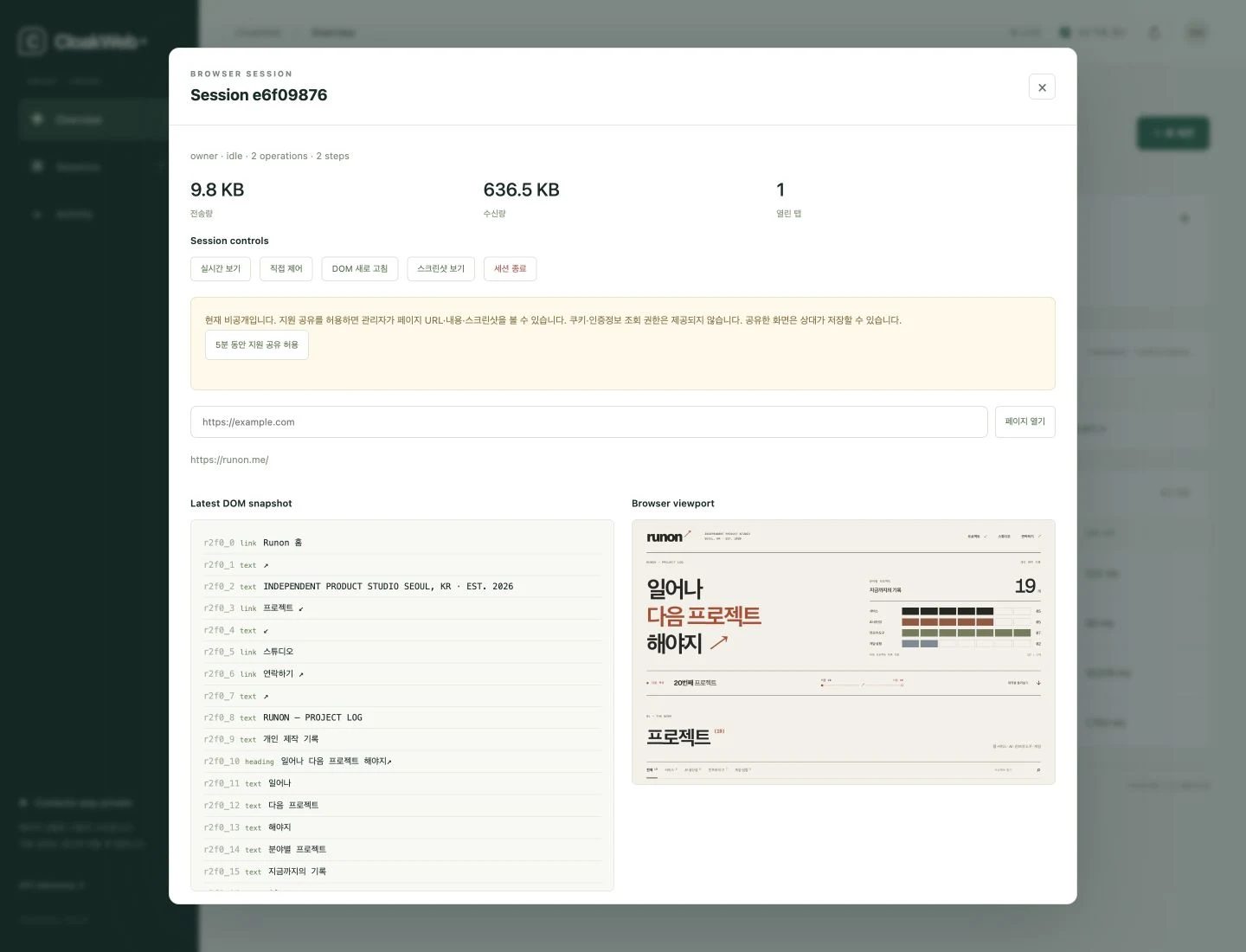Viewport: 1246px width, 952px height.
Task: Focus the https://example.com URL field
Action: (x=588, y=422)
